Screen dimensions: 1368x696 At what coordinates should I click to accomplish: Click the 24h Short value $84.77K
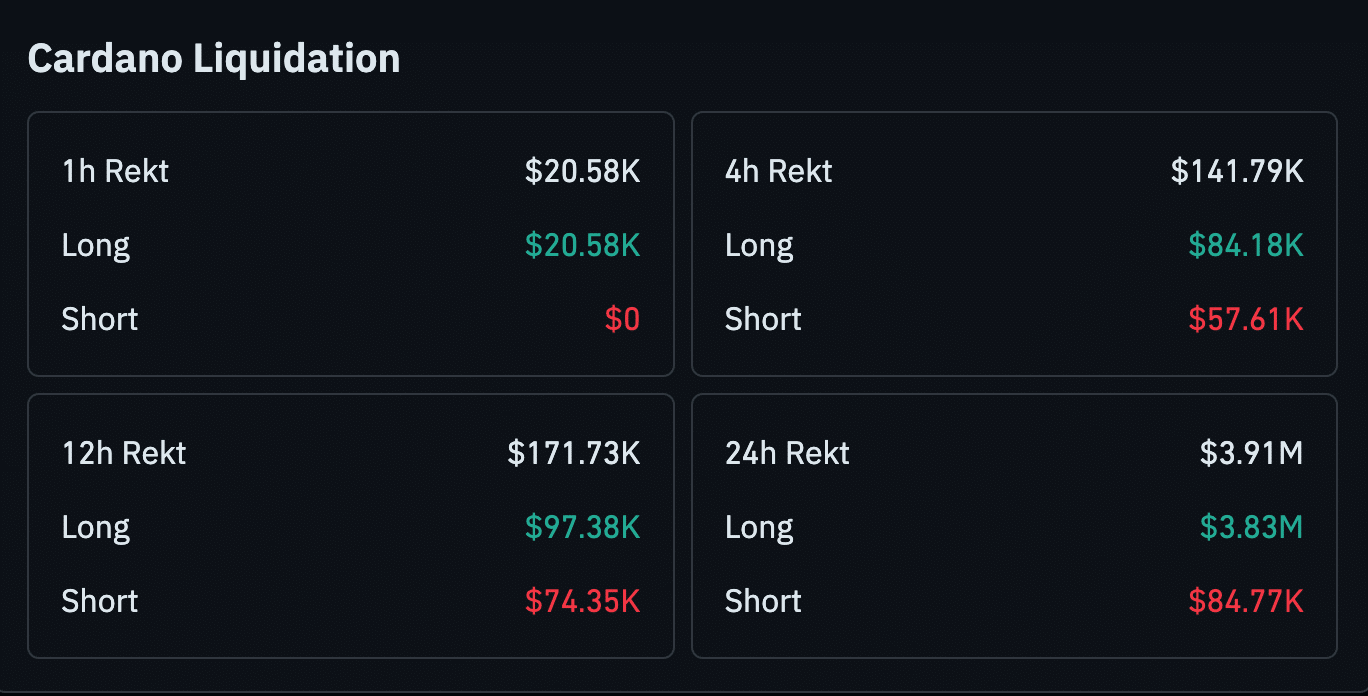pyautogui.click(x=1246, y=601)
